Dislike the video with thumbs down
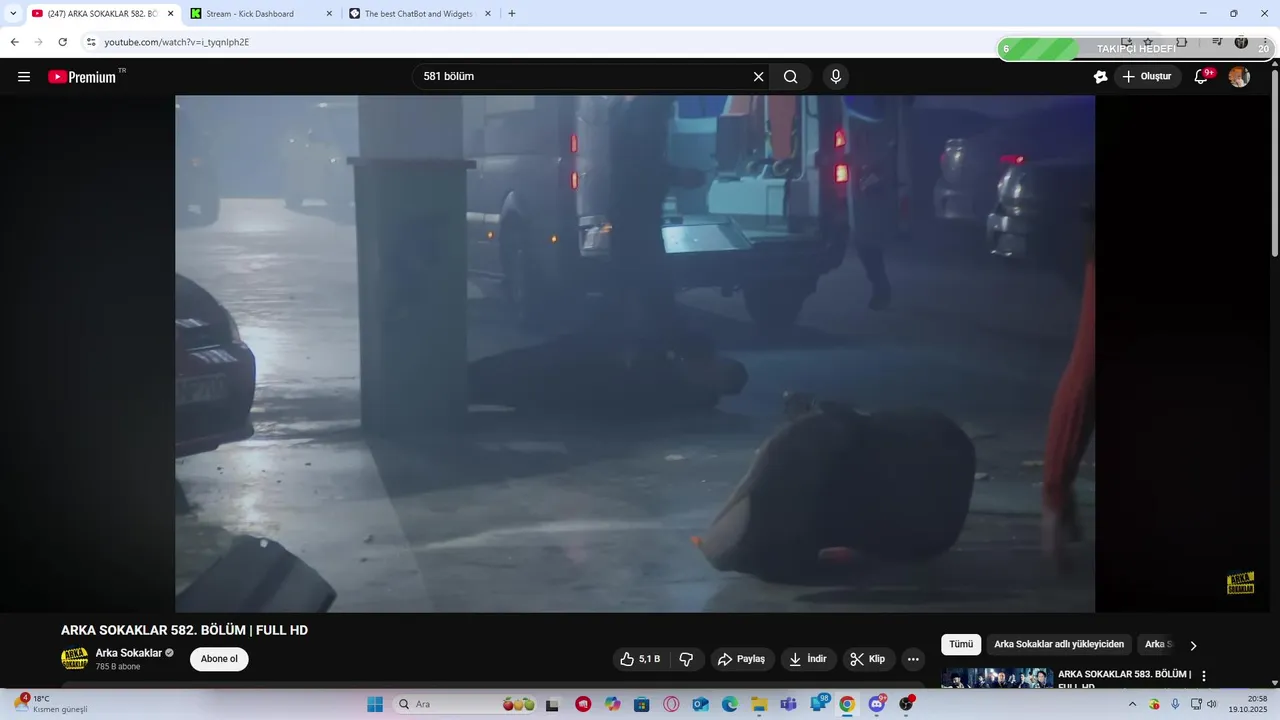 (x=686, y=659)
